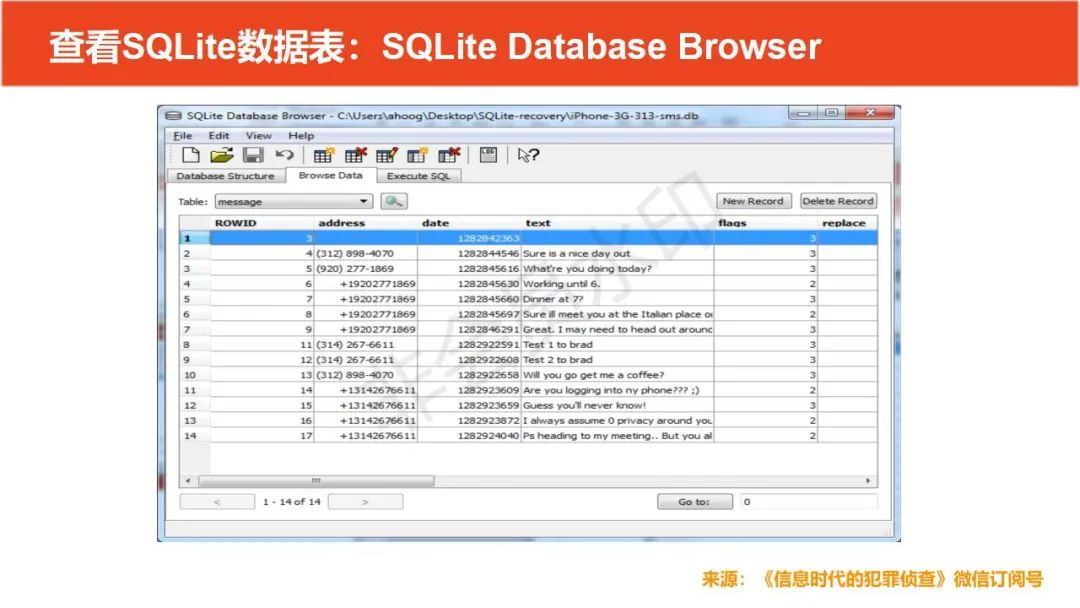Open the Help menu
Screen dimensions: 1080x608
coord(301,136)
